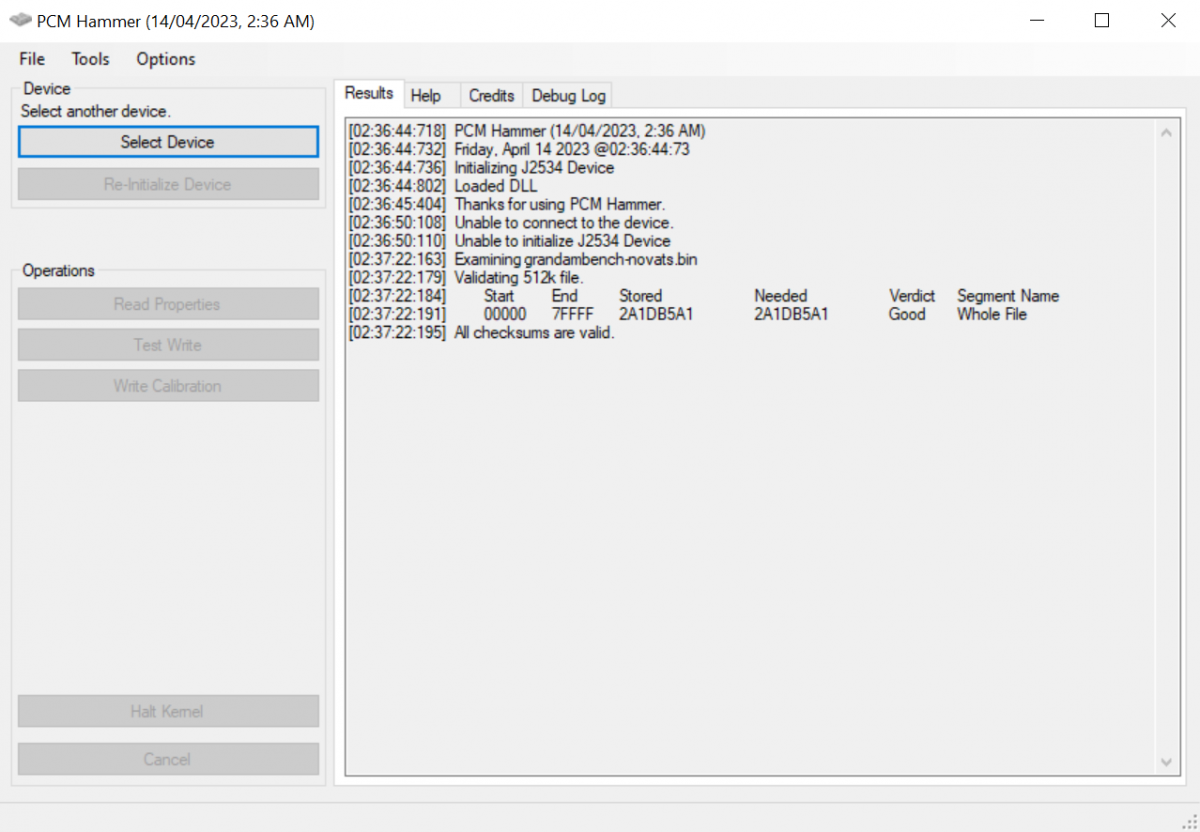Open the File menu

point(32,59)
